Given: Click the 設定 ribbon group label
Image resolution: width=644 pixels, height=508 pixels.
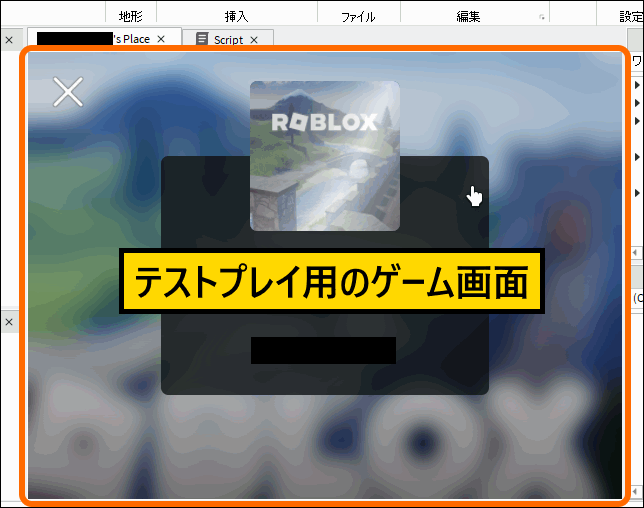Looking at the screenshot, I should [x=631, y=16].
